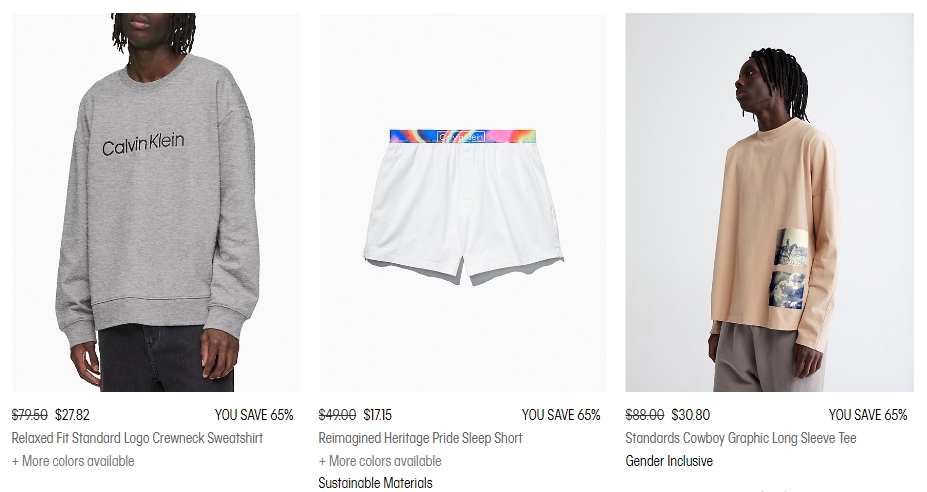Show more colors available for the sweatshirt
Screen dimensions: 927x492
click(x=73, y=461)
